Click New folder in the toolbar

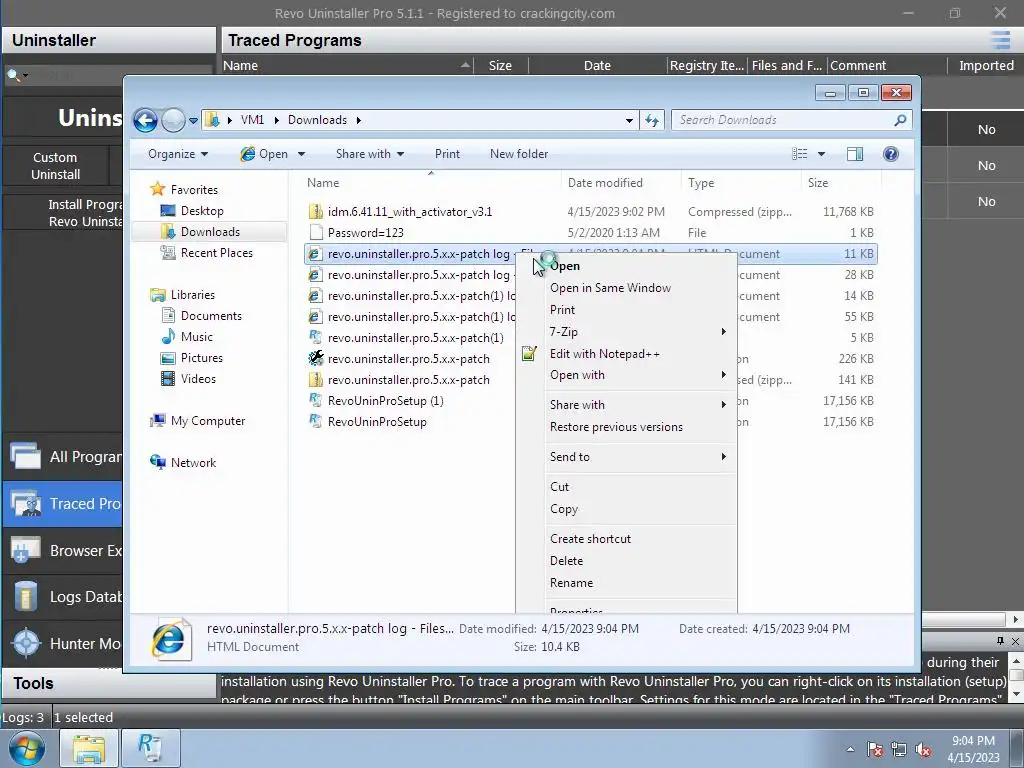click(x=519, y=154)
